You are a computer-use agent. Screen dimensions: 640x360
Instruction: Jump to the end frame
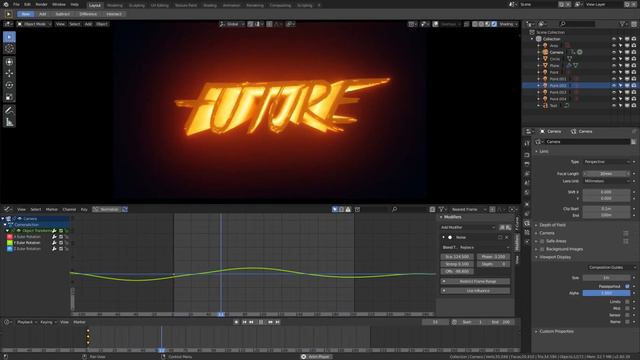[278, 322]
